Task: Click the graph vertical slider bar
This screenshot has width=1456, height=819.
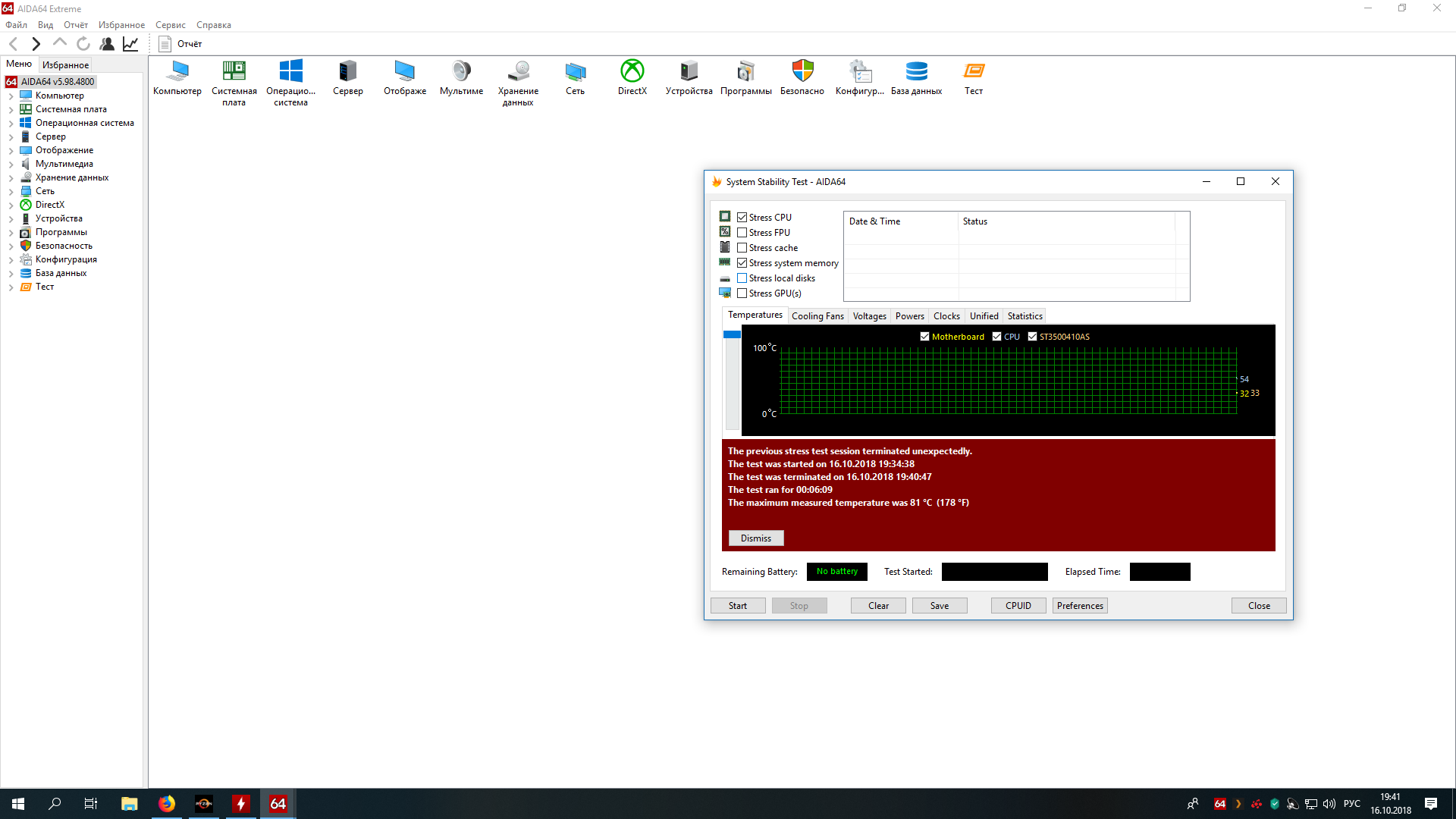Action: (732, 379)
